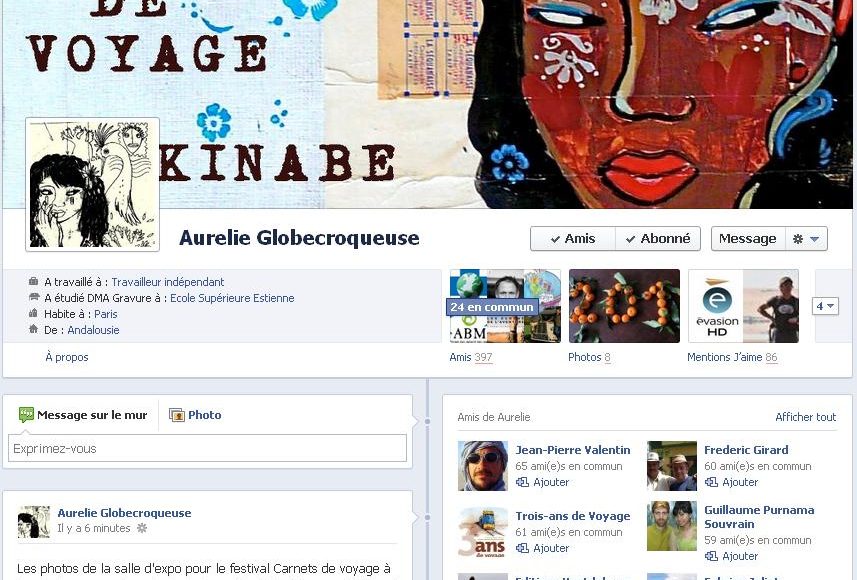Select the Message sur le mur tab
The width and height of the screenshot is (857, 580).
click(83, 415)
